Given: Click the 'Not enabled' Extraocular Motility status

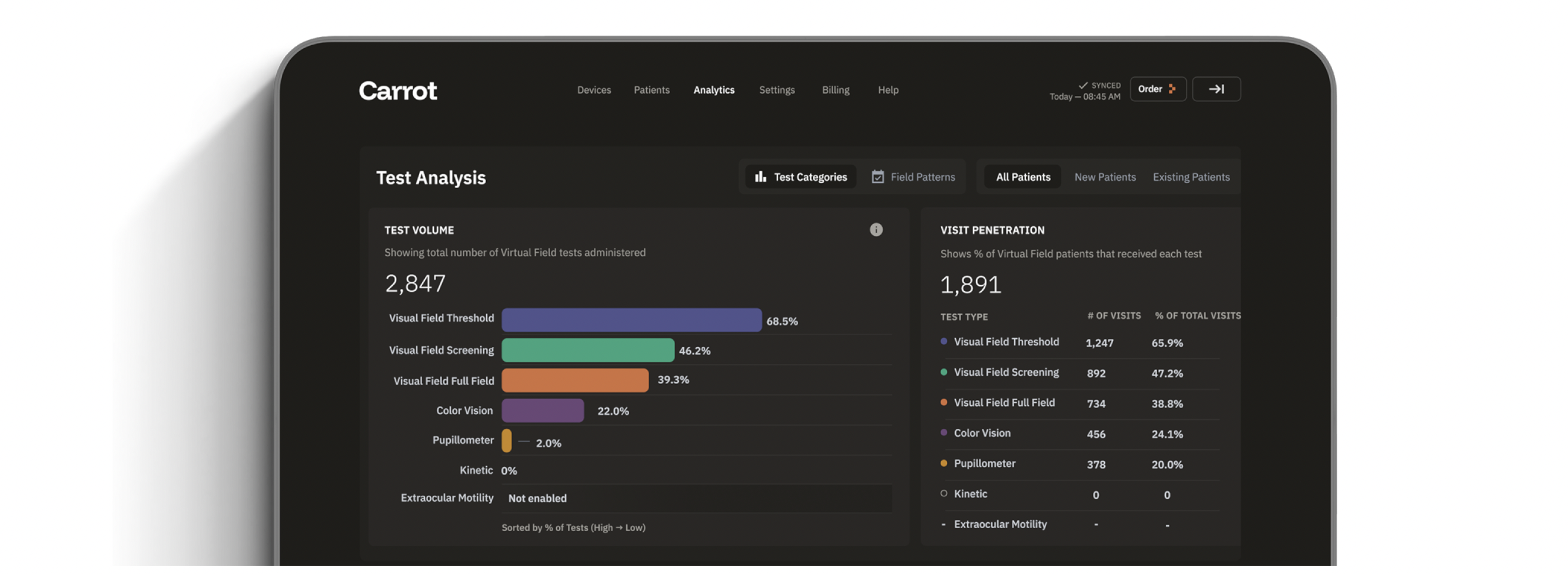Looking at the screenshot, I should point(537,499).
